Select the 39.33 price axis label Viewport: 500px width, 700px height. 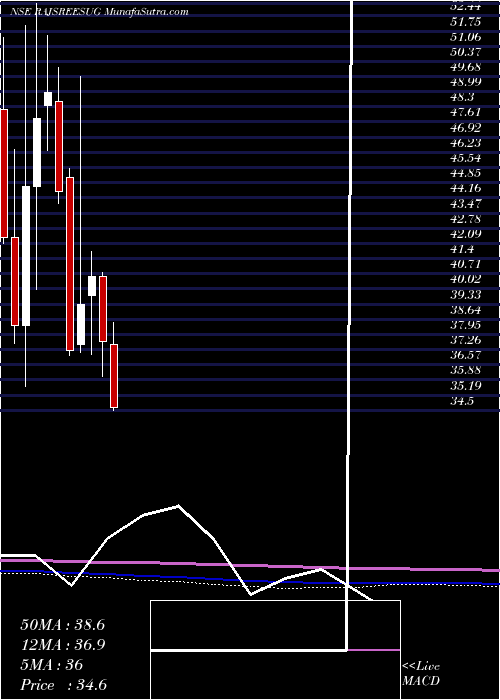(466, 295)
